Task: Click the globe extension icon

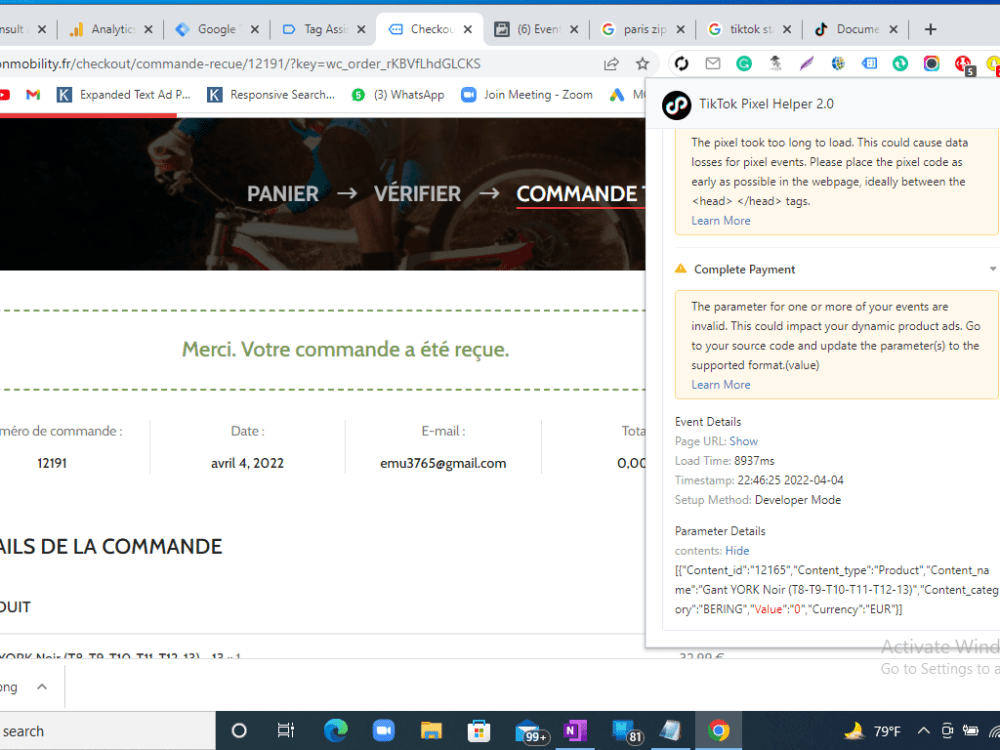Action: [838, 63]
